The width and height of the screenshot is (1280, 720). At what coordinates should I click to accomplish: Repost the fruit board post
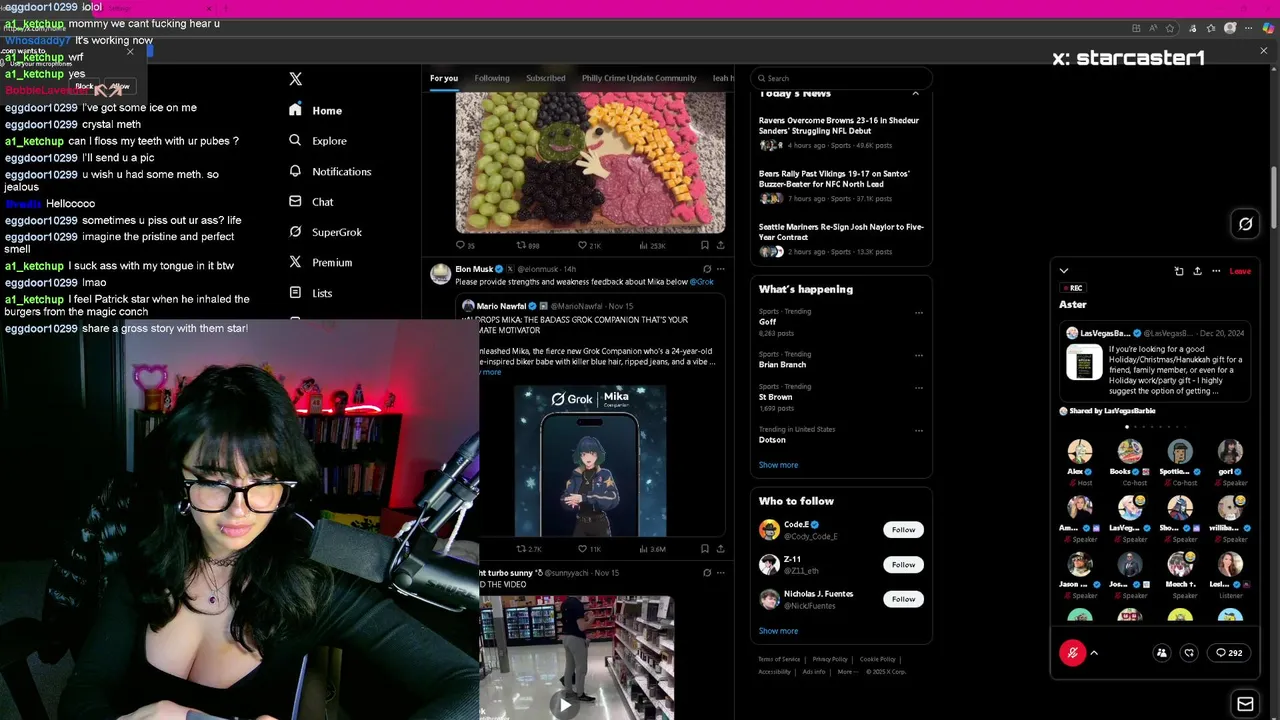[527, 245]
